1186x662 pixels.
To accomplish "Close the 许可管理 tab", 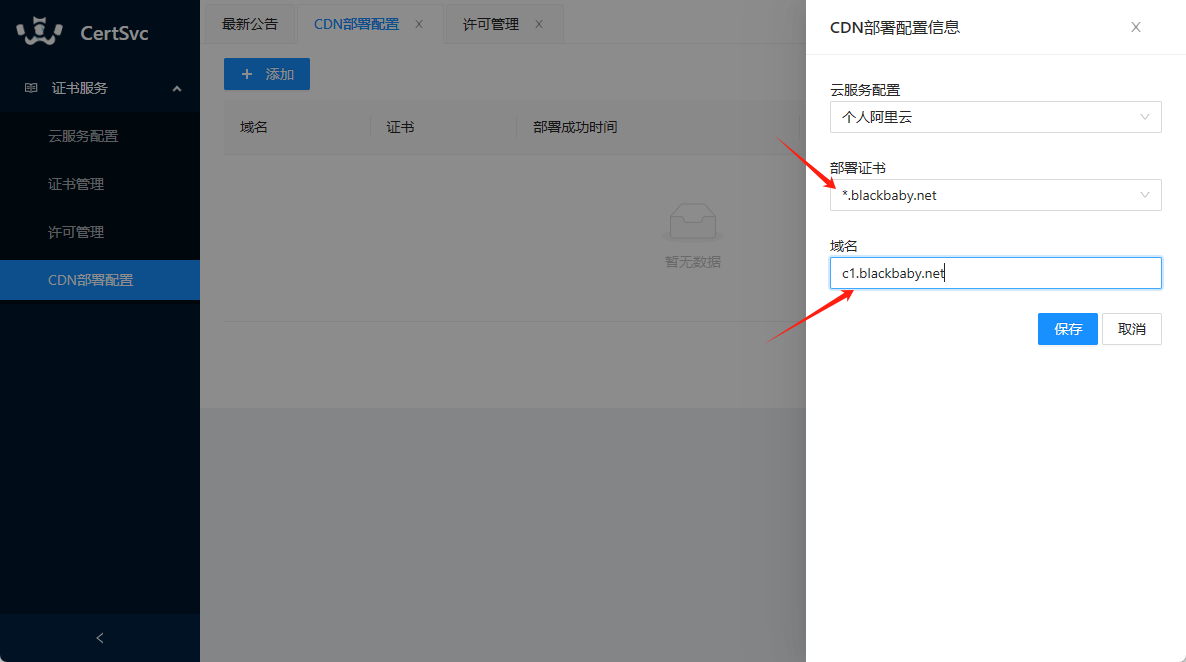I will coord(538,23).
